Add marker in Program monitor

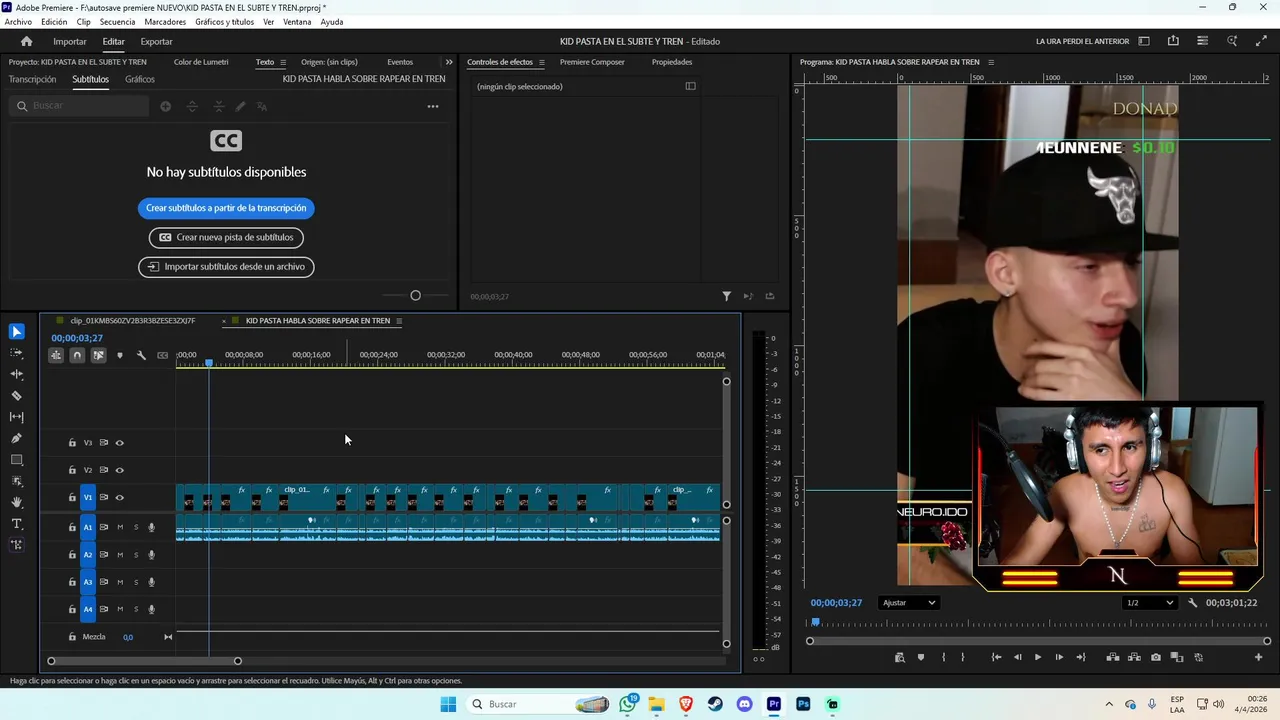click(921, 657)
